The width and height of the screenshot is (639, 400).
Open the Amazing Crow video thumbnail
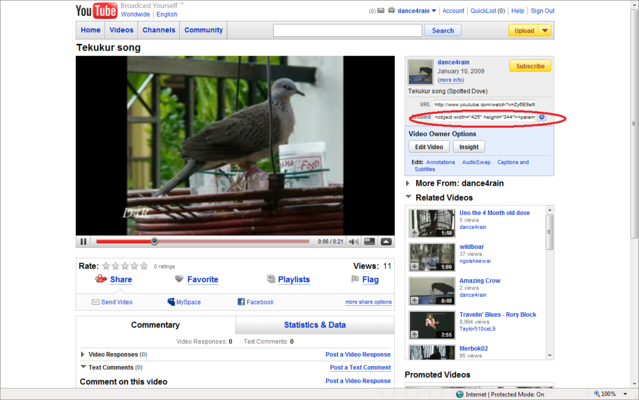click(432, 291)
